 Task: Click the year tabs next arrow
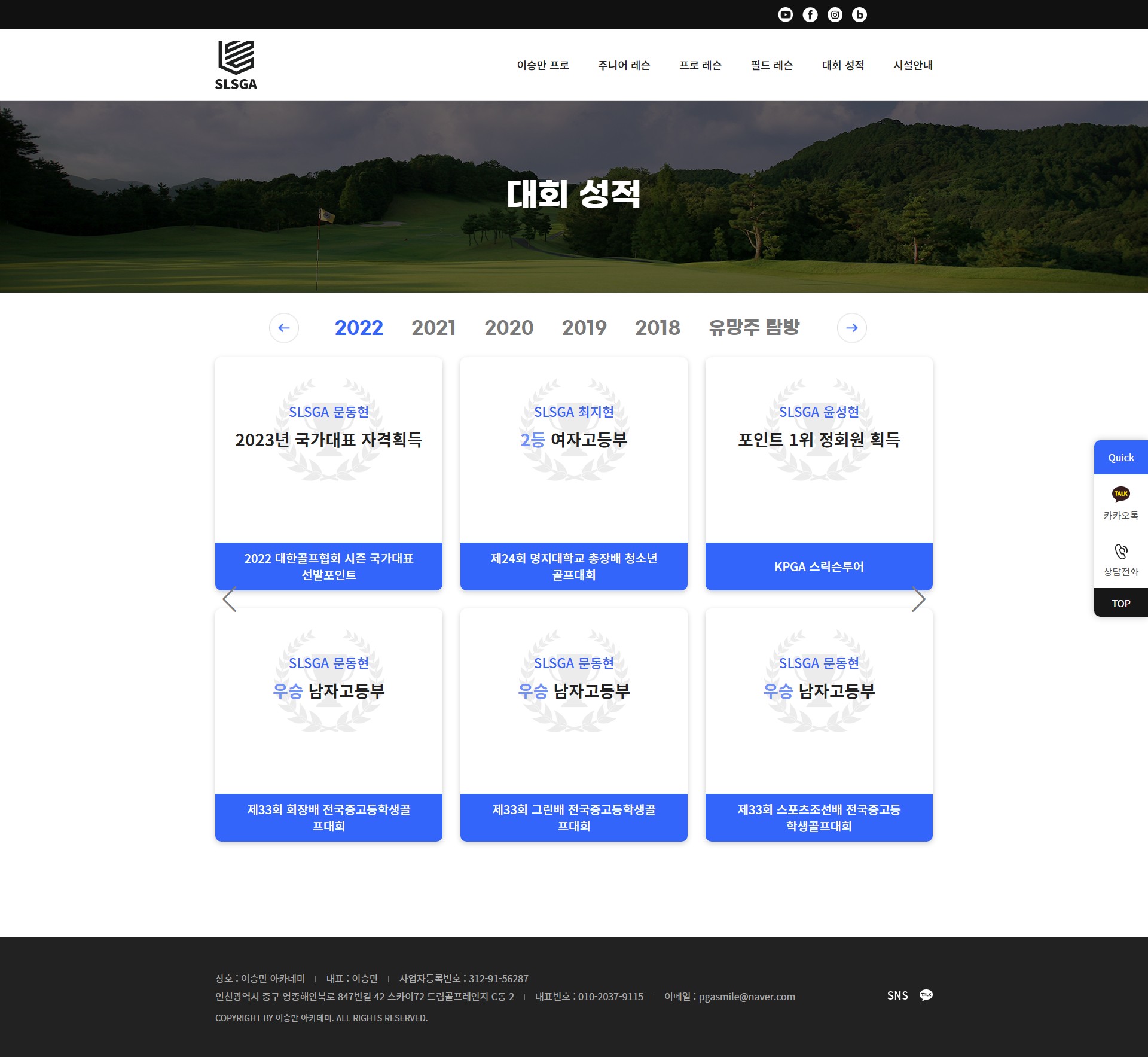852,328
